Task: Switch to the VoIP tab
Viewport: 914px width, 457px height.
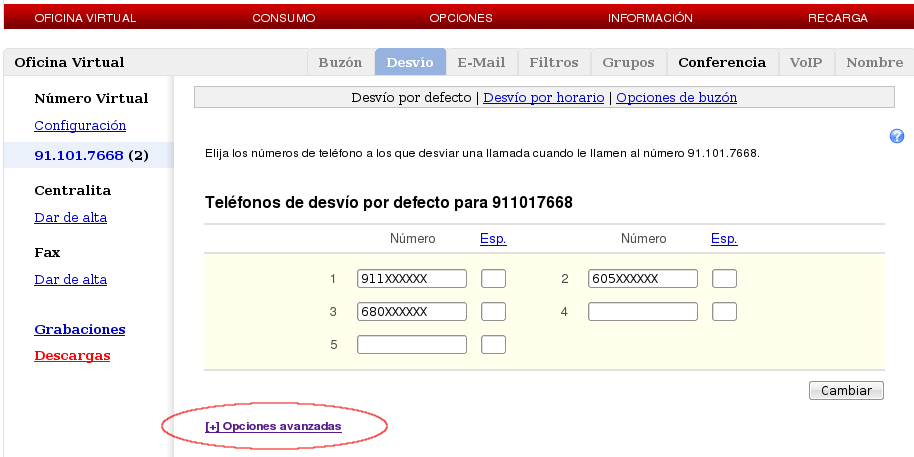Action: point(806,62)
